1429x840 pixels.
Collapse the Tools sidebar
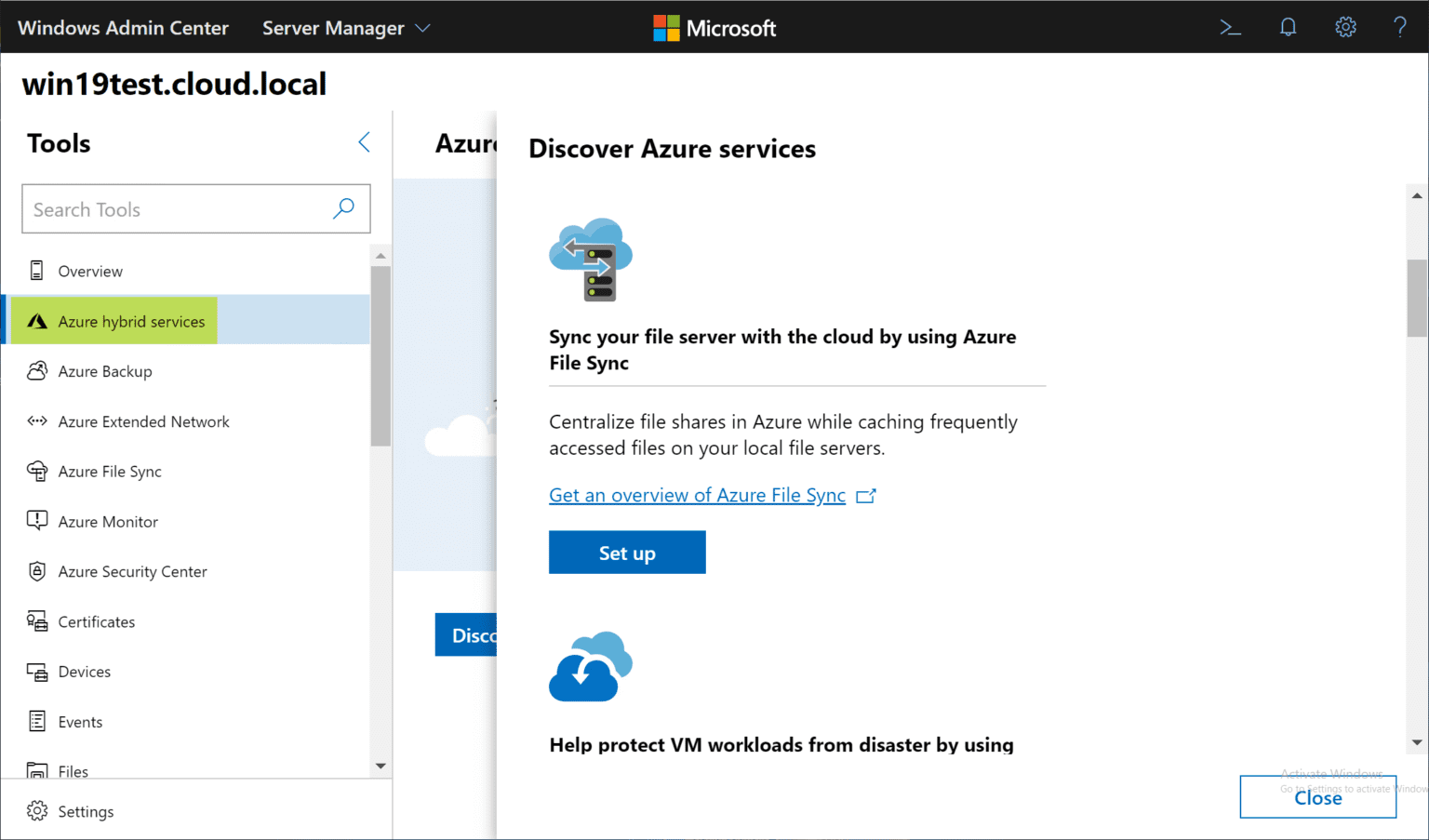[x=364, y=141]
